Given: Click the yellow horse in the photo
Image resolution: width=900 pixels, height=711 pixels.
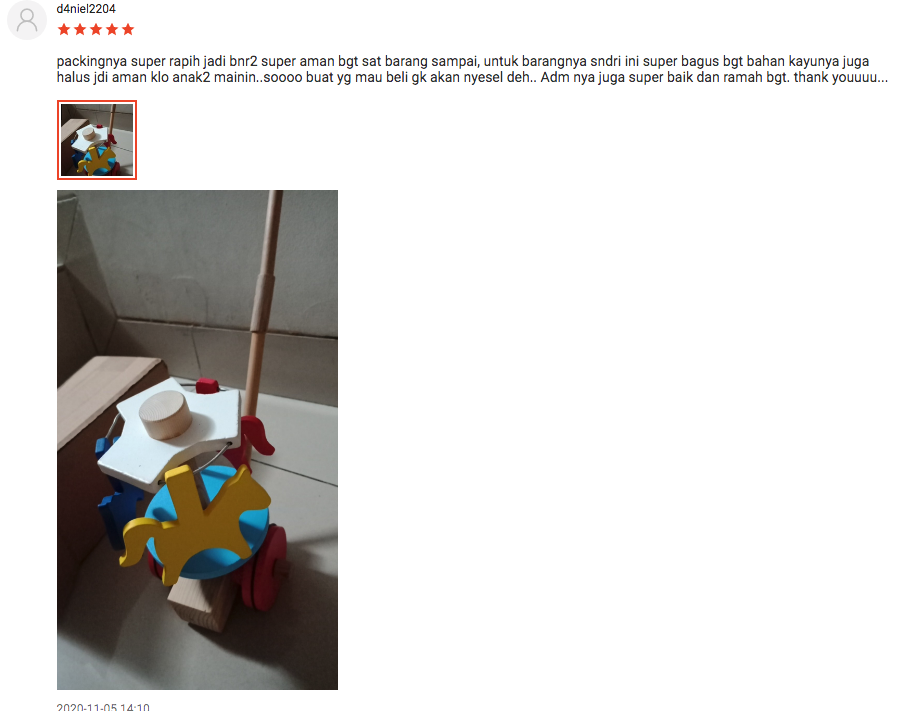Looking at the screenshot, I should coord(195,515).
